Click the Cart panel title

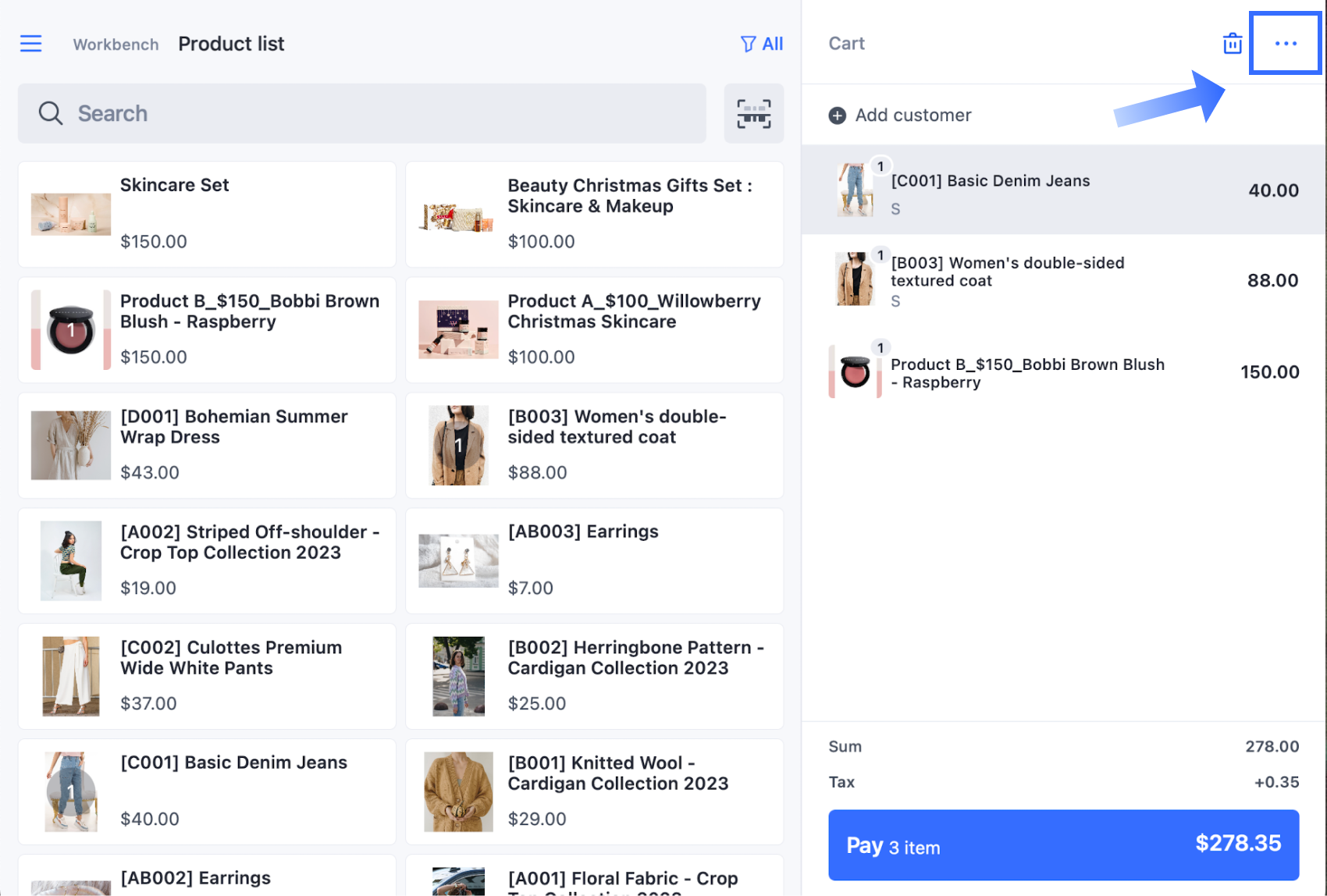click(847, 44)
